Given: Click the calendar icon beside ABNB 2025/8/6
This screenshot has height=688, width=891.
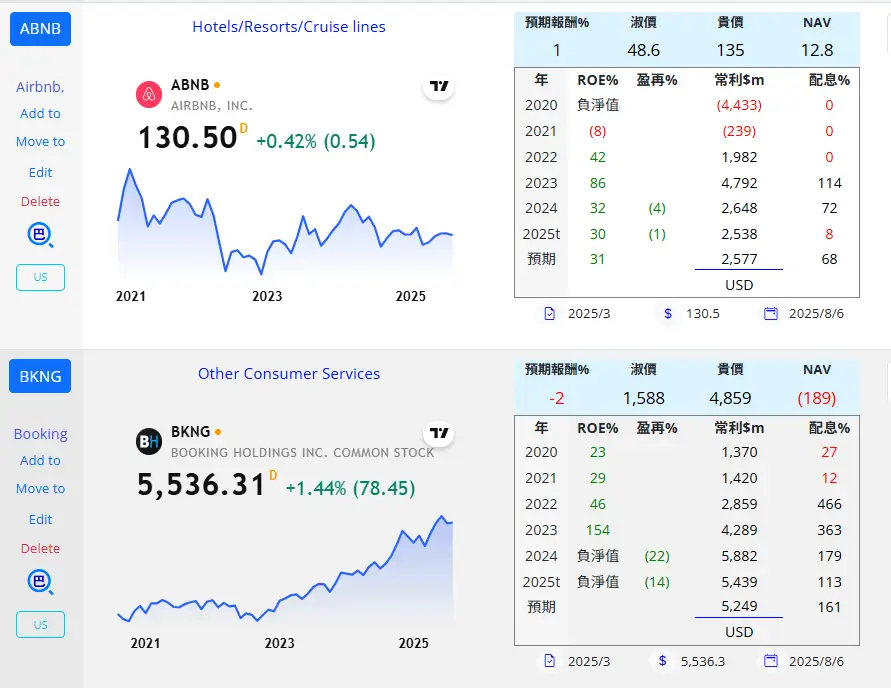Looking at the screenshot, I should tap(771, 314).
